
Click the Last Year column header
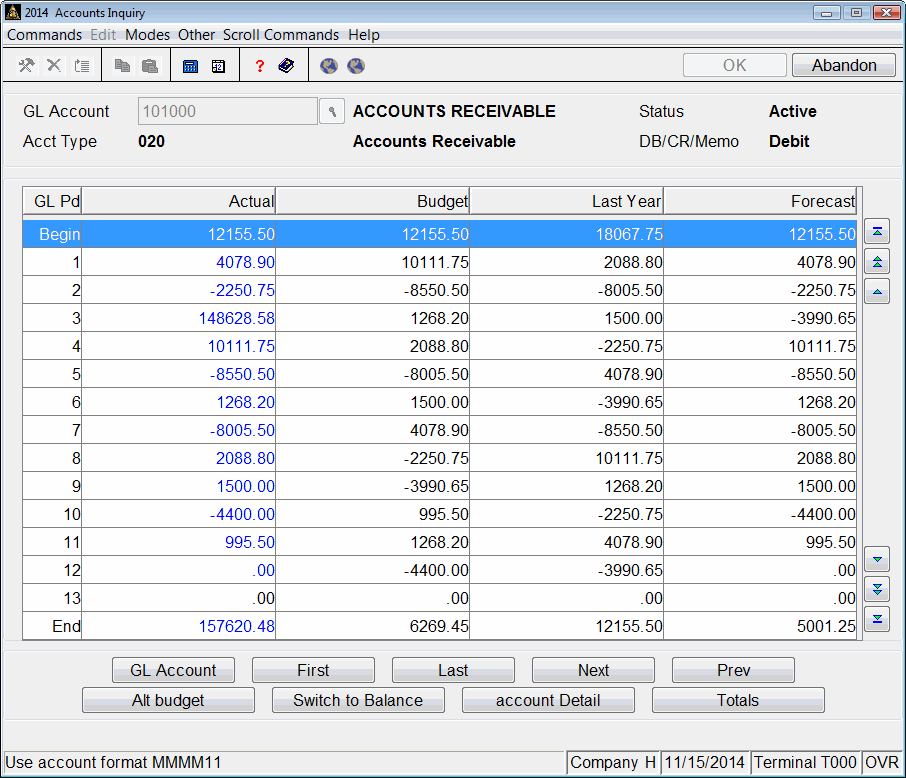click(567, 201)
